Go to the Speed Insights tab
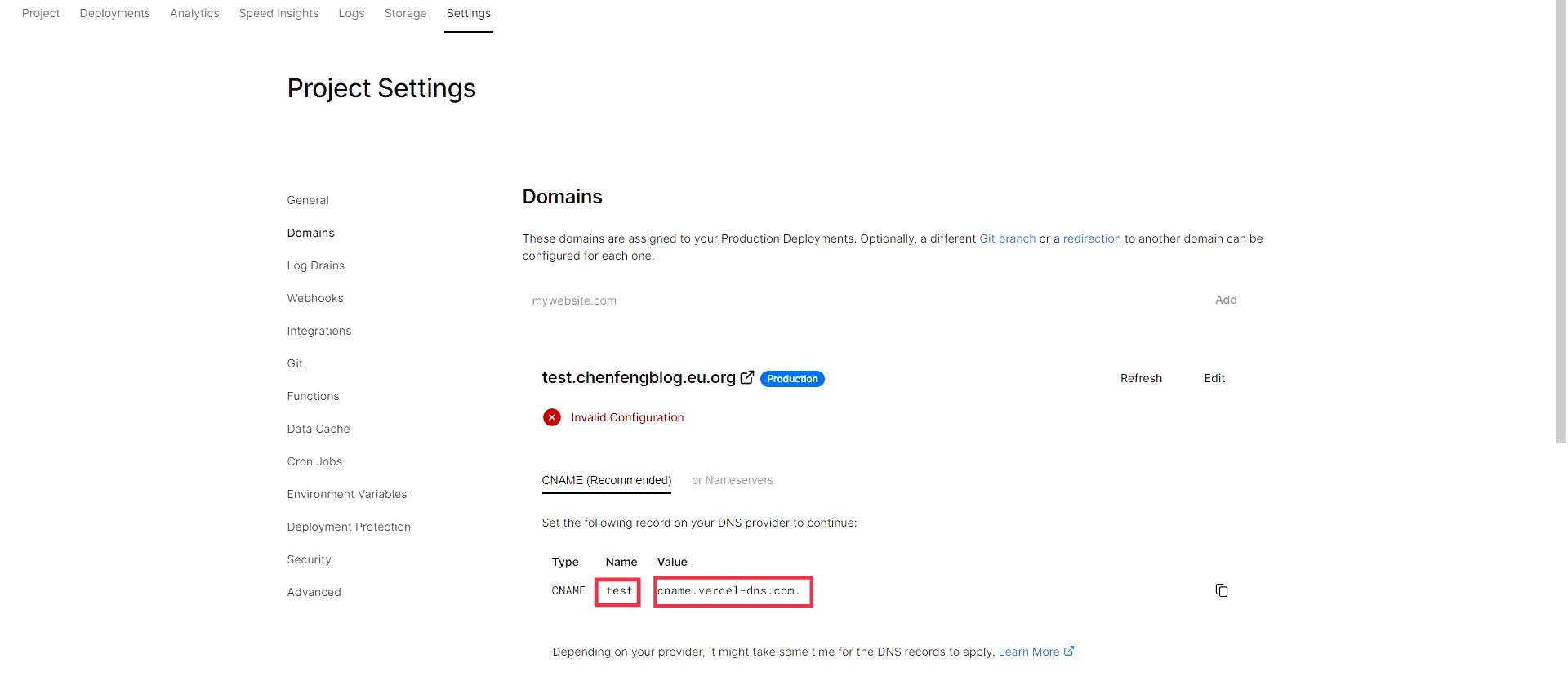 coord(278,13)
